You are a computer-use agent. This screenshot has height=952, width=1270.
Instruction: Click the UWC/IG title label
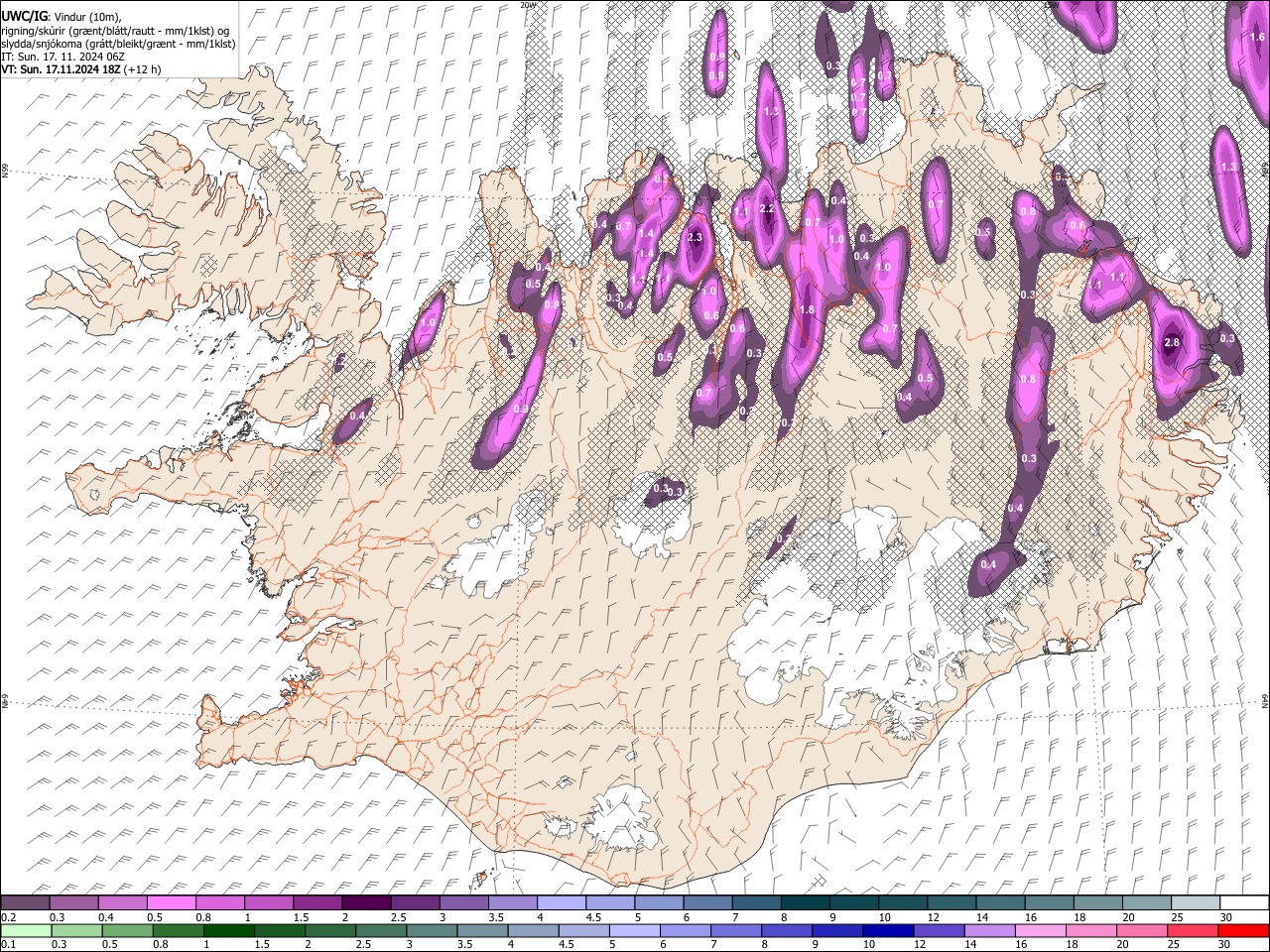click(24, 16)
